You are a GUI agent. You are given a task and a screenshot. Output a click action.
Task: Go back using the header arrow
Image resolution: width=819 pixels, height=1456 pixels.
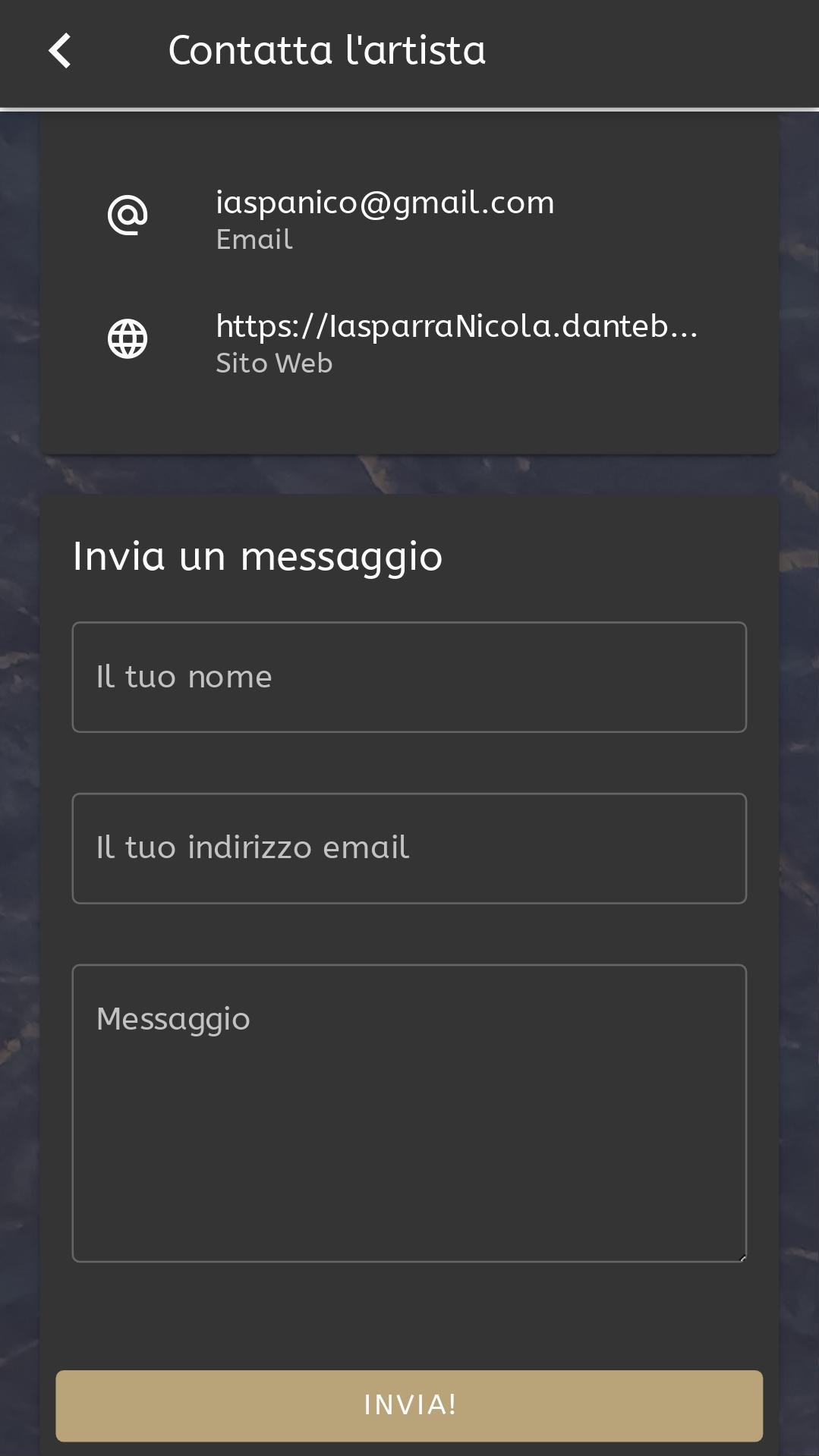[x=60, y=51]
